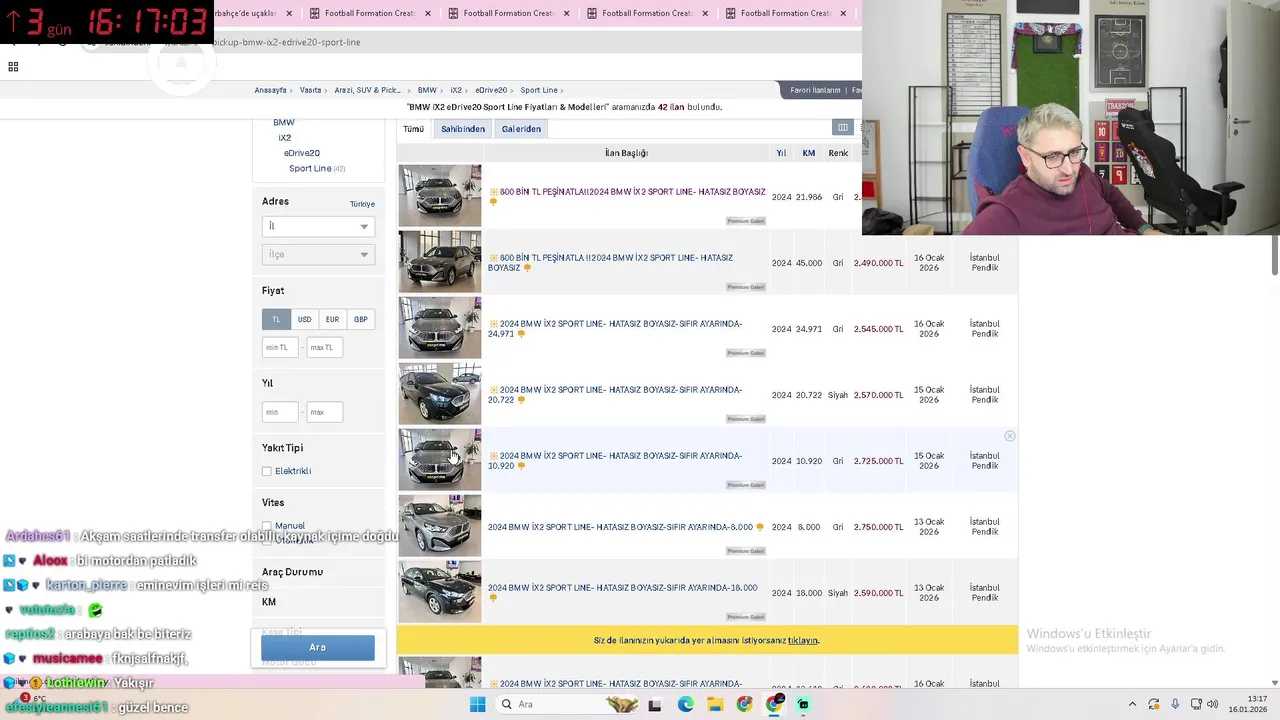The image size is (1280, 720).
Task: Open the Türkiye country selector
Action: (x=362, y=204)
